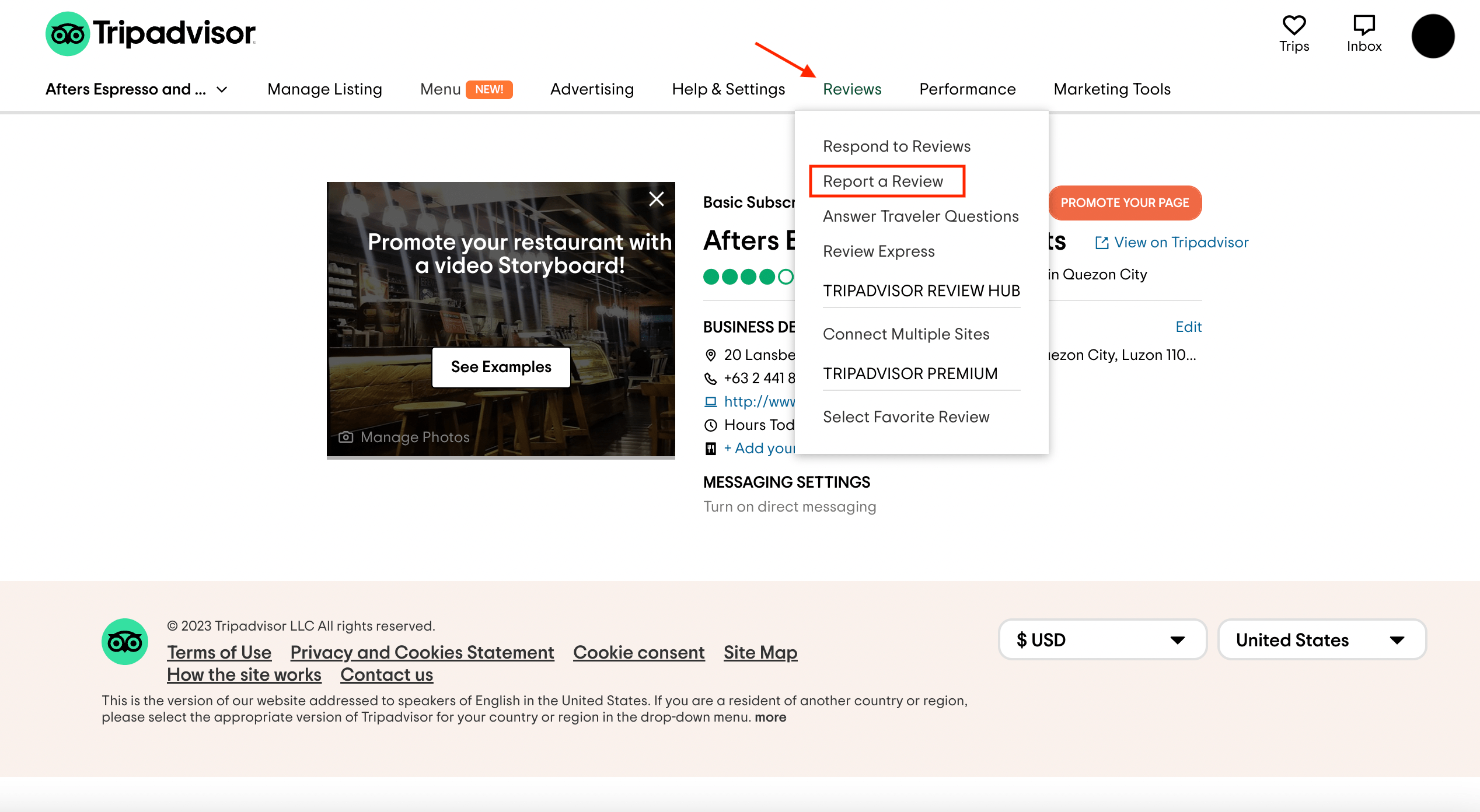This screenshot has width=1480, height=812.
Task: Click the PROMOTE YOUR PAGE button
Action: click(x=1125, y=203)
